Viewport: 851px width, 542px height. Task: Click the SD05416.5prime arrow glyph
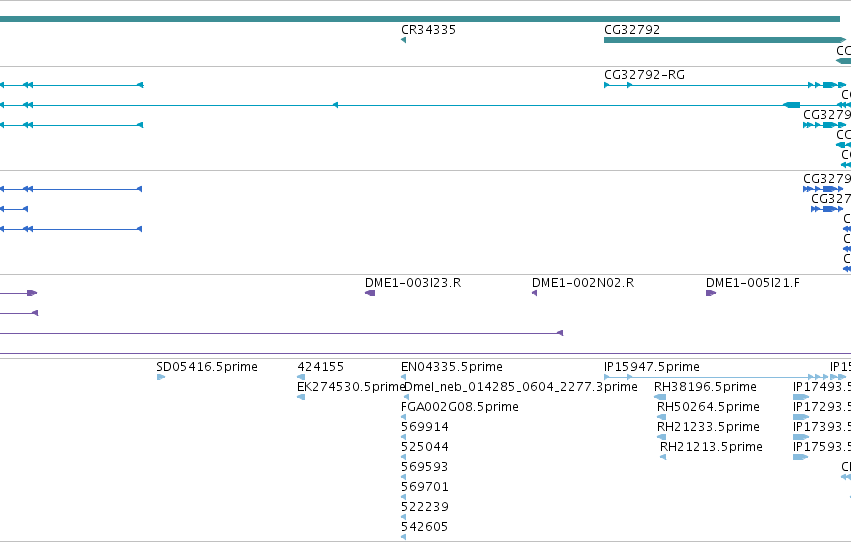tap(161, 377)
